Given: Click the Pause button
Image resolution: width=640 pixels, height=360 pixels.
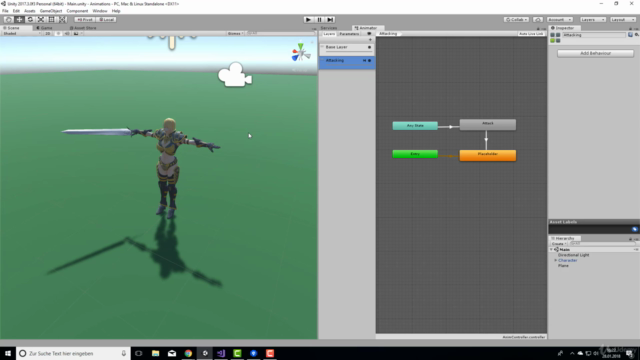Looking at the screenshot, I should pos(320,20).
